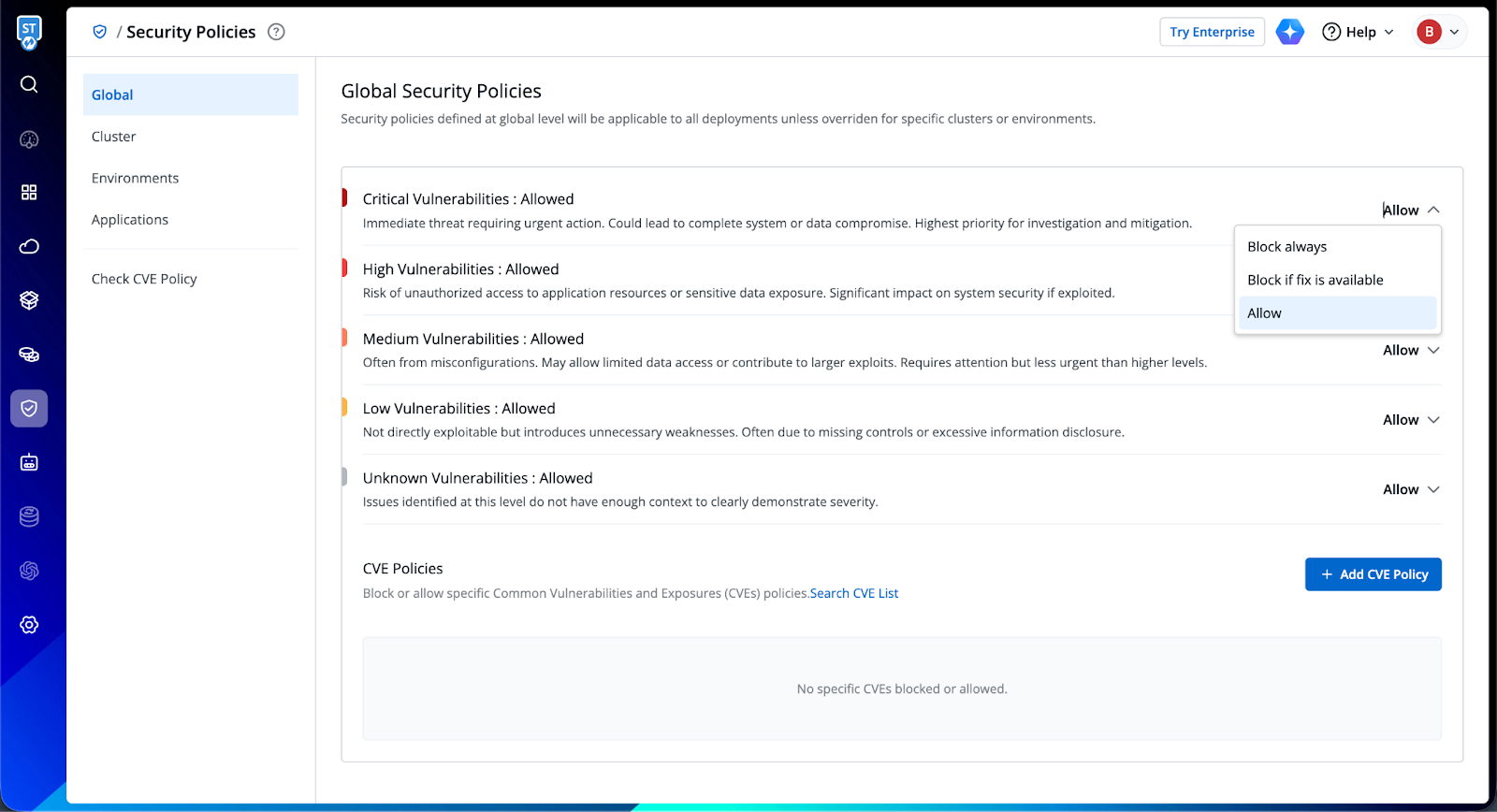Image resolution: width=1497 pixels, height=812 pixels.
Task: Click the blue sparkle AI icon
Action: tap(1290, 32)
